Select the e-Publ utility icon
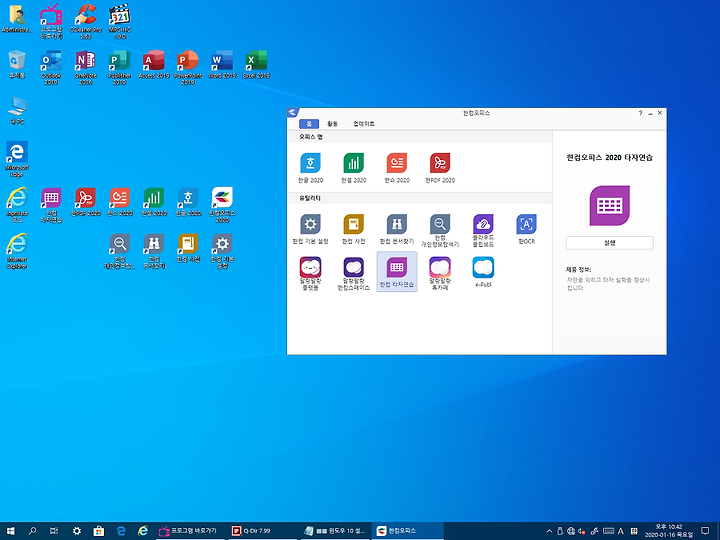This screenshot has height=540, width=720. click(x=483, y=272)
